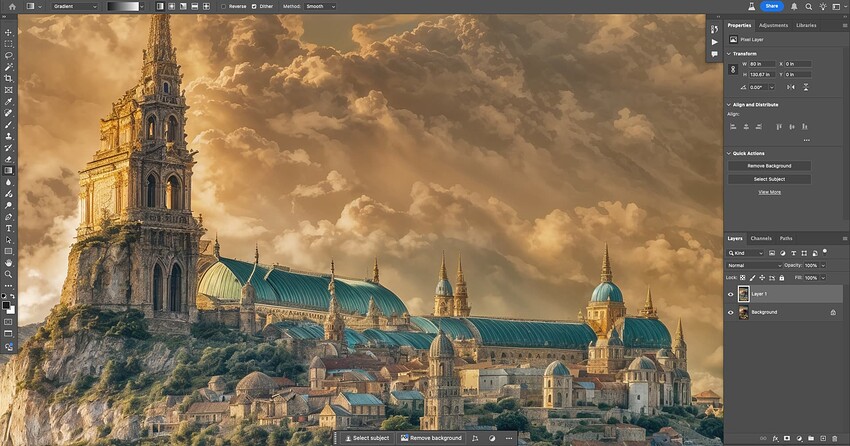Choose the Angle gradient style

click(183, 7)
